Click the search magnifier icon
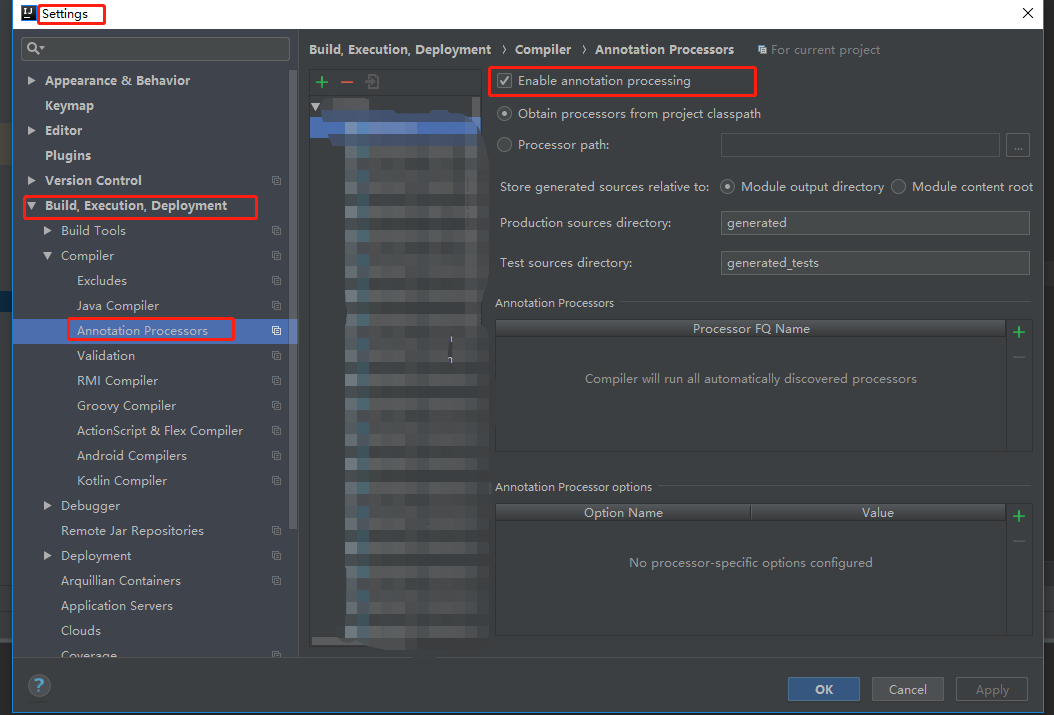This screenshot has height=715, width=1054. (35, 48)
